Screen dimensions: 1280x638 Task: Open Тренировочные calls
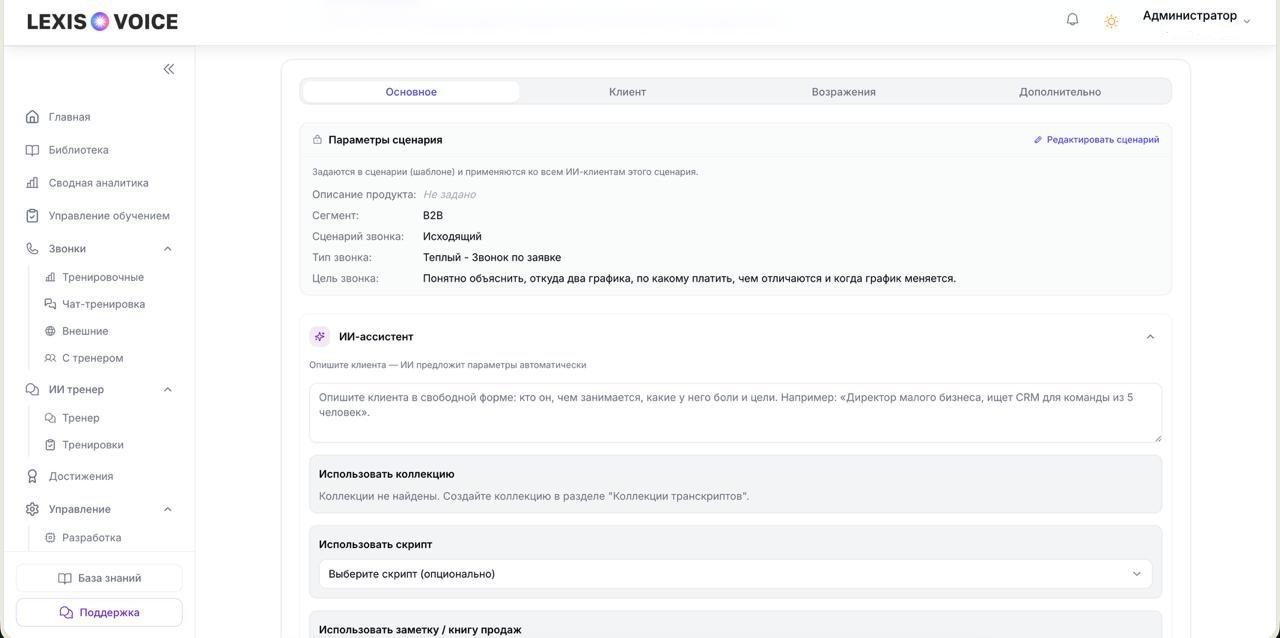(103, 277)
